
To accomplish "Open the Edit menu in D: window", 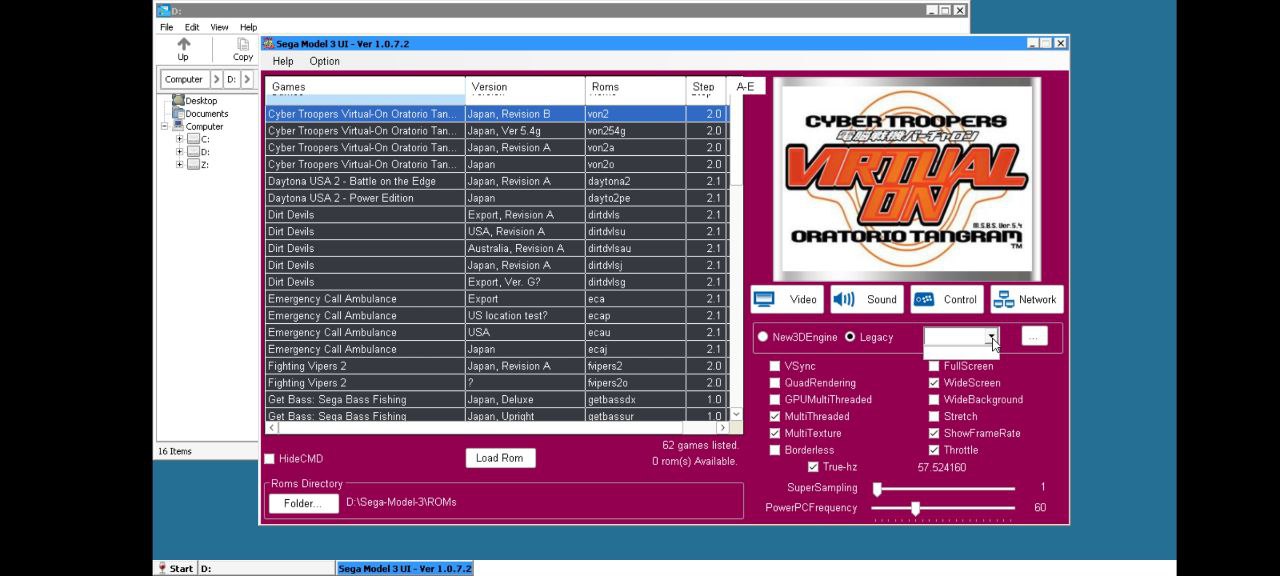I will pyautogui.click(x=192, y=27).
